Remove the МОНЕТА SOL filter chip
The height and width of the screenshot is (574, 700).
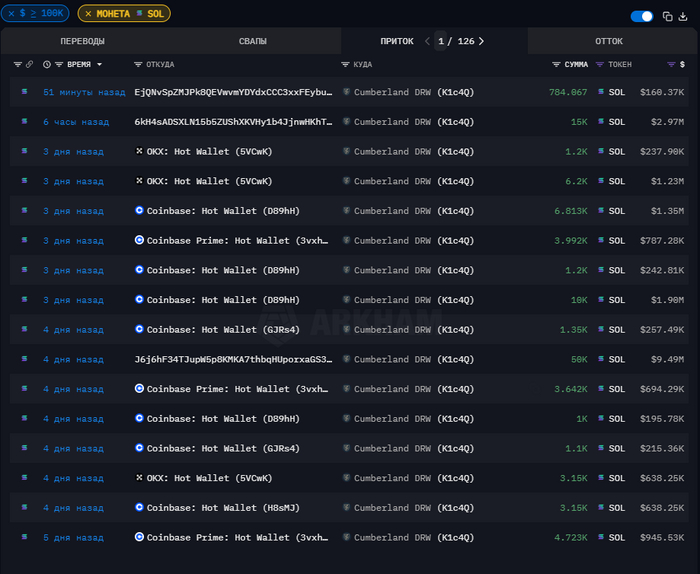(88, 14)
